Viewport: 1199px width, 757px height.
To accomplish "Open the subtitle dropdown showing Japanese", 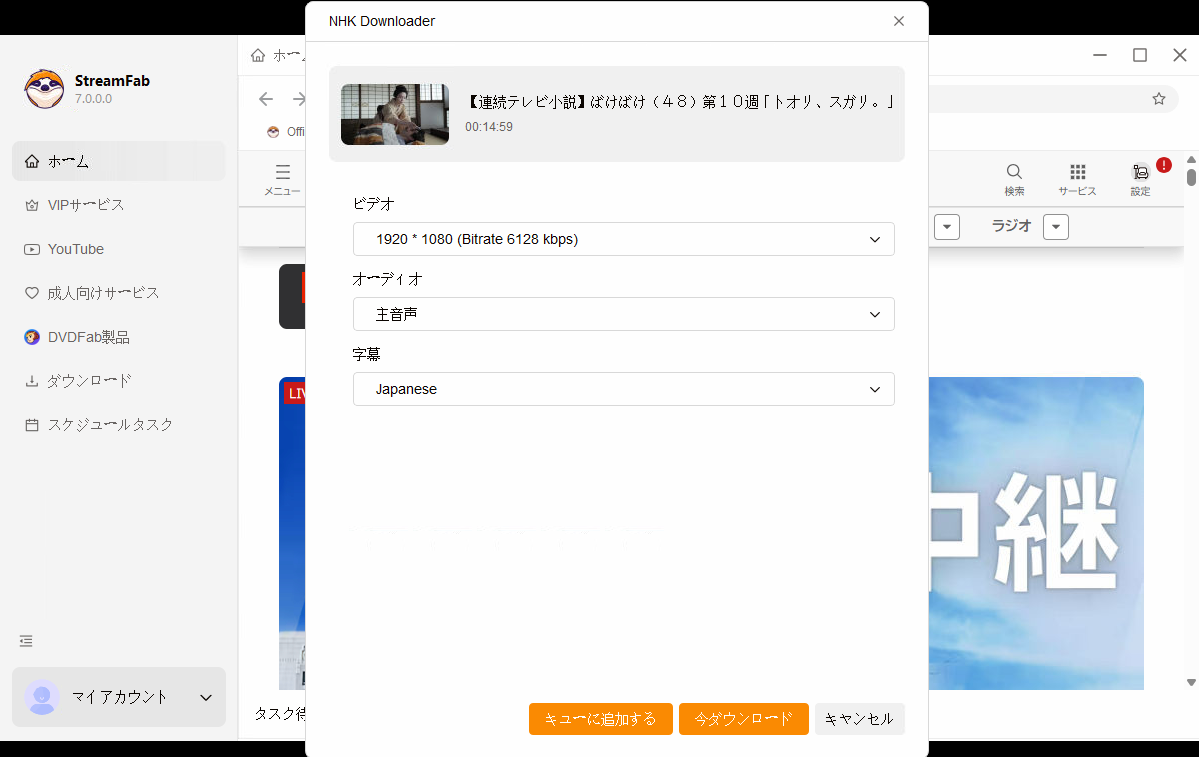I will (623, 389).
